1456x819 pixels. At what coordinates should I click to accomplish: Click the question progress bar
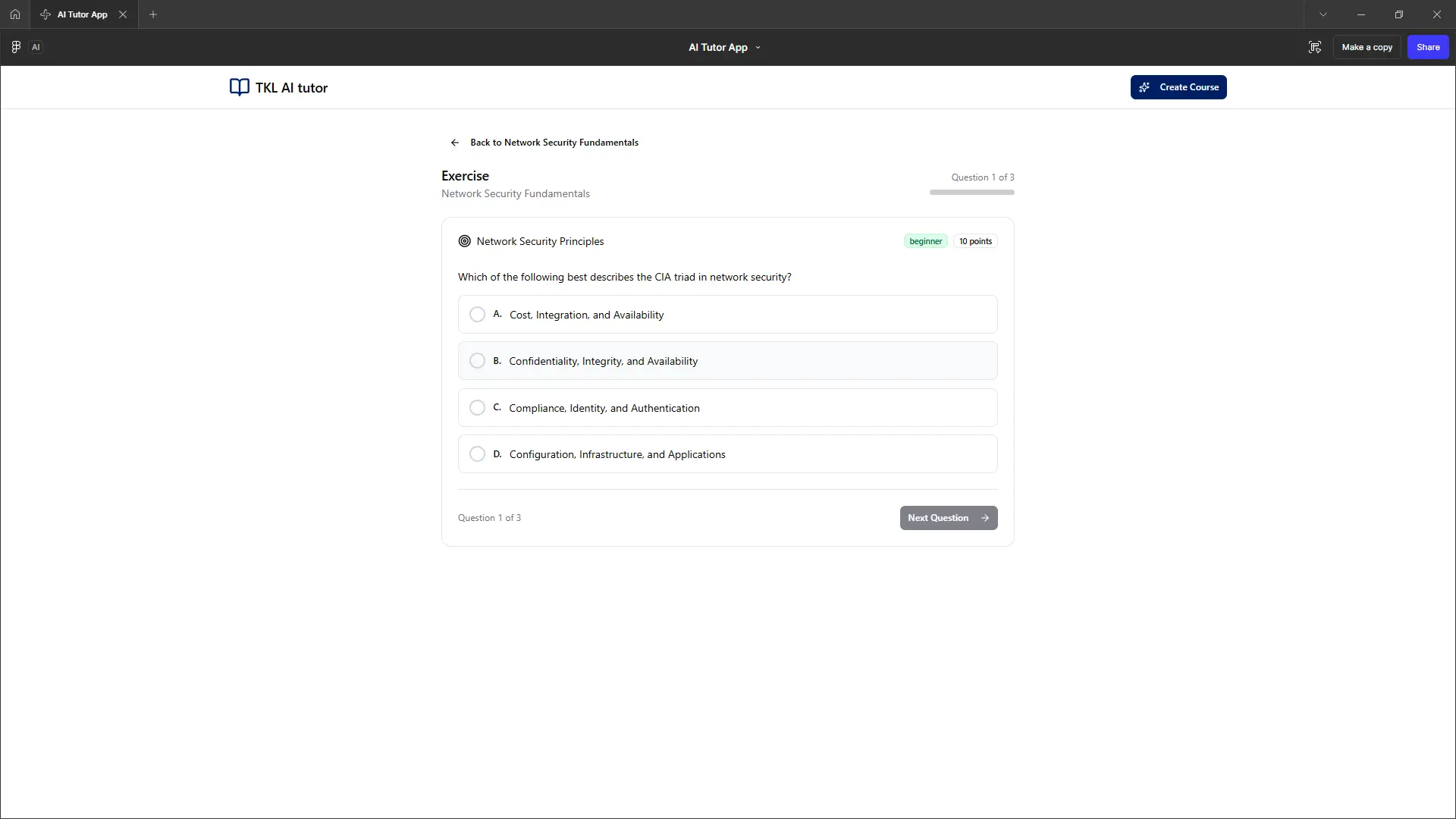(x=971, y=193)
